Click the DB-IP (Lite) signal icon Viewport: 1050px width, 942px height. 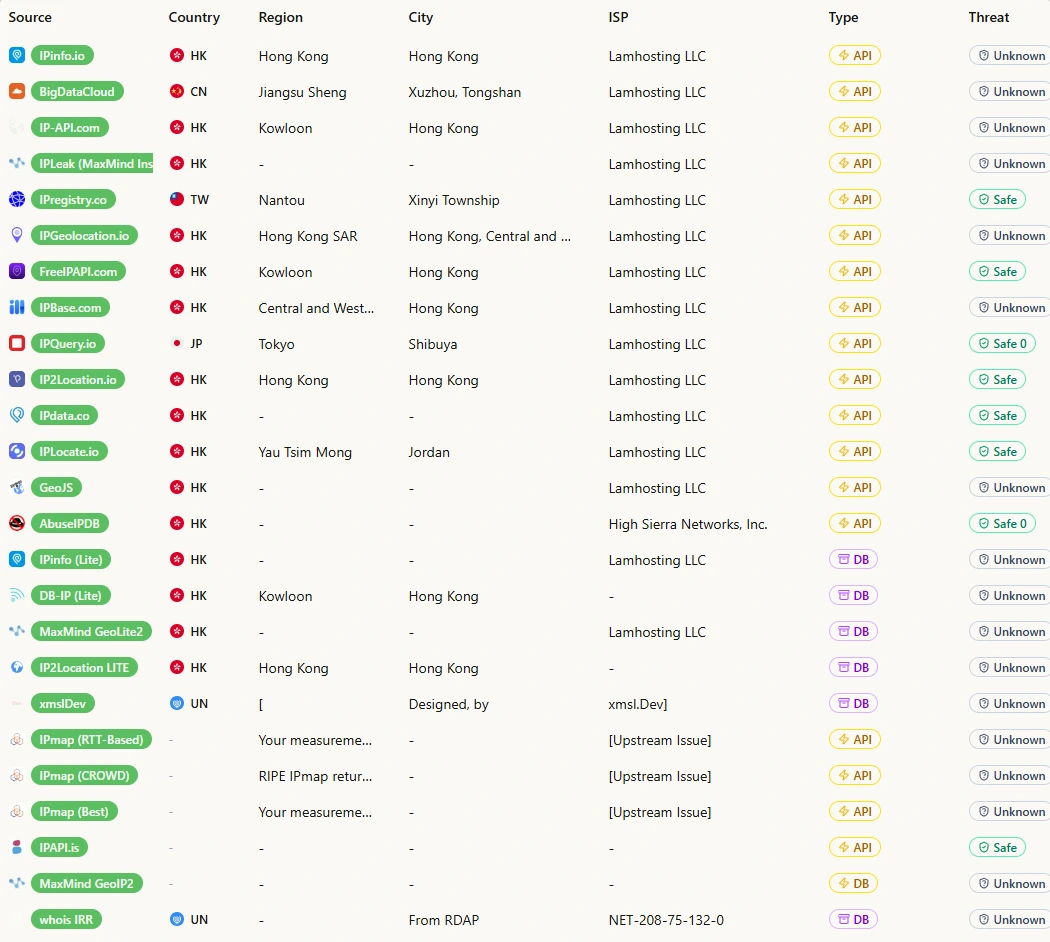[x=17, y=595]
